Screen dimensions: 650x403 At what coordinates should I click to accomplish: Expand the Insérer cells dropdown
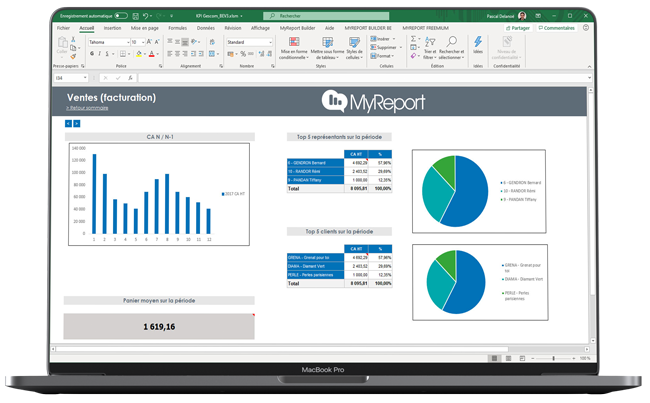point(394,39)
